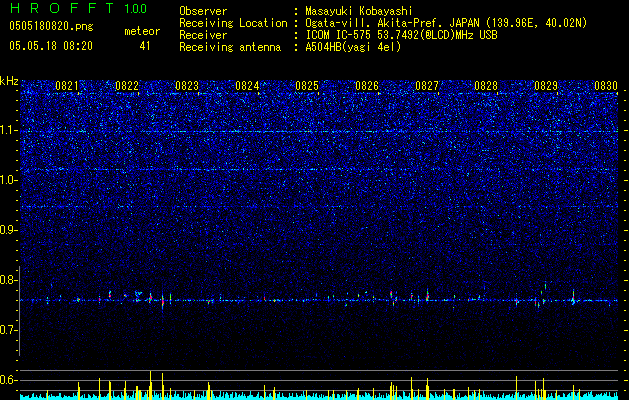Click the 0822 time marker
Viewport: 629px width, 400px height.
pos(127,86)
